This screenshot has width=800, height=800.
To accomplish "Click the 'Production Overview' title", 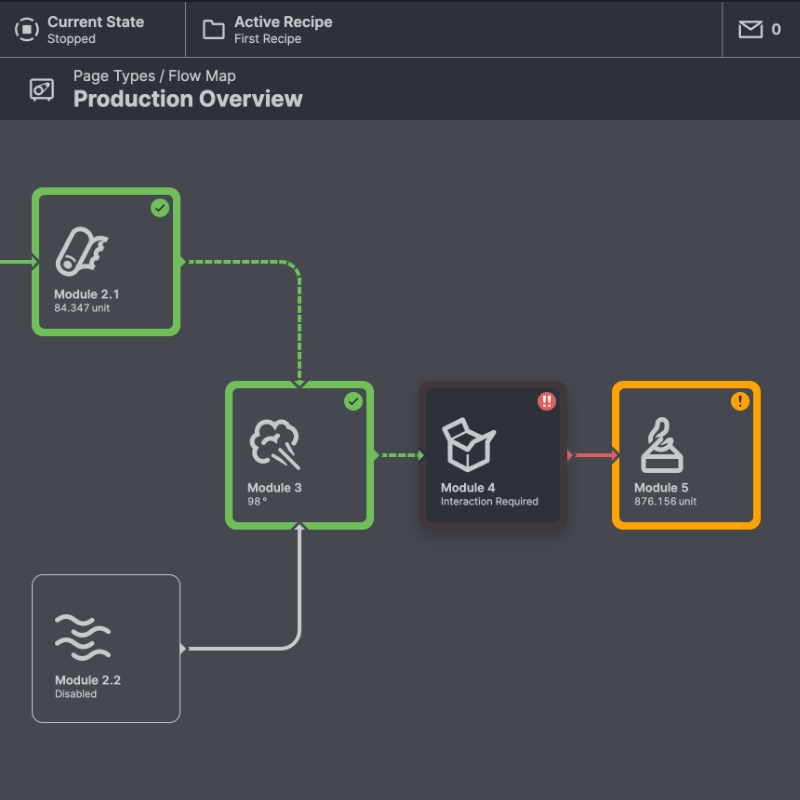I will coord(188,99).
